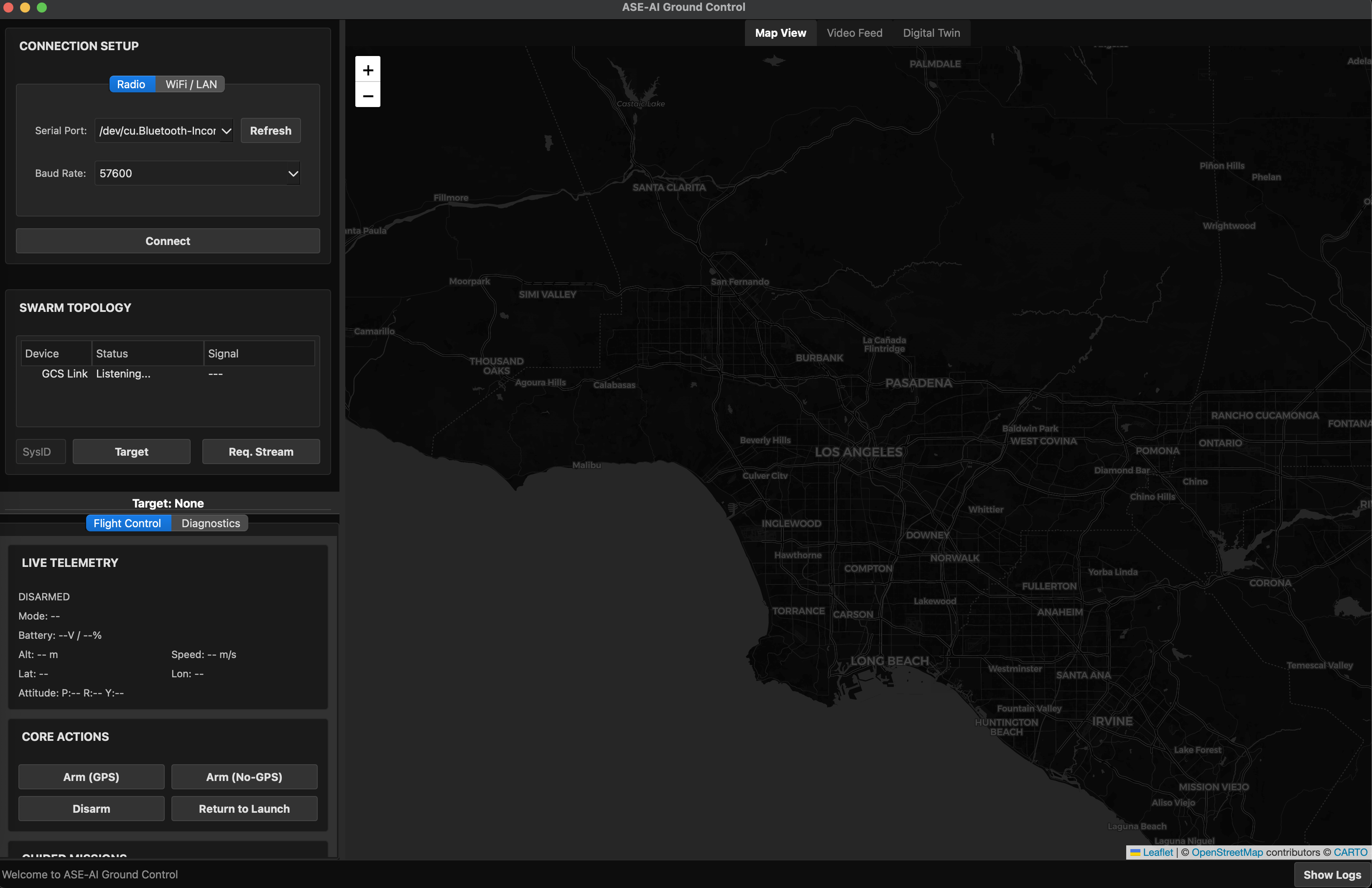
Task: Open the Video Feed tab
Action: pyautogui.click(x=854, y=33)
